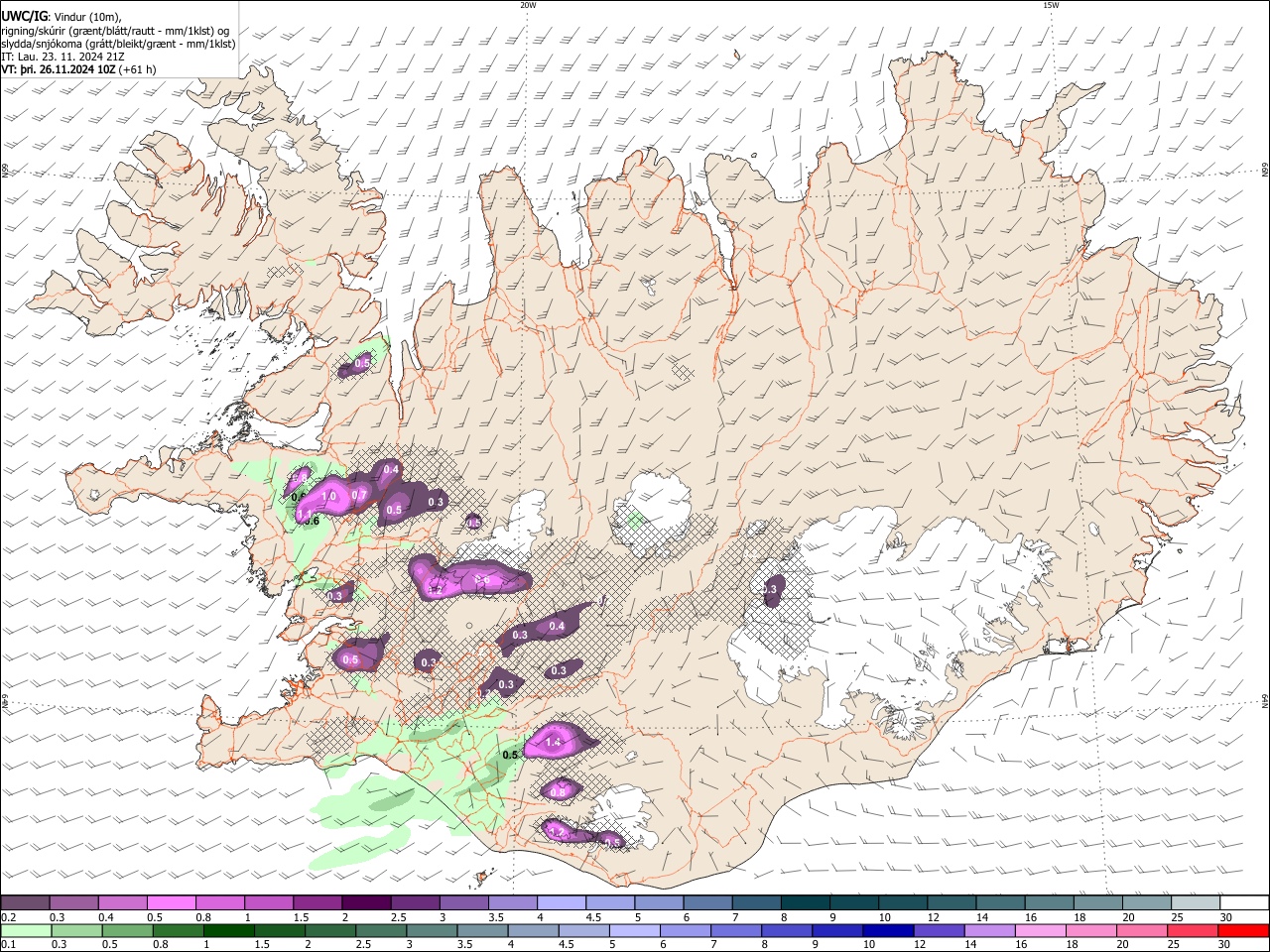This screenshot has height=952, width=1270.
Task: Pick the 18 grey snow-scale swatch
Action: click(1098, 902)
